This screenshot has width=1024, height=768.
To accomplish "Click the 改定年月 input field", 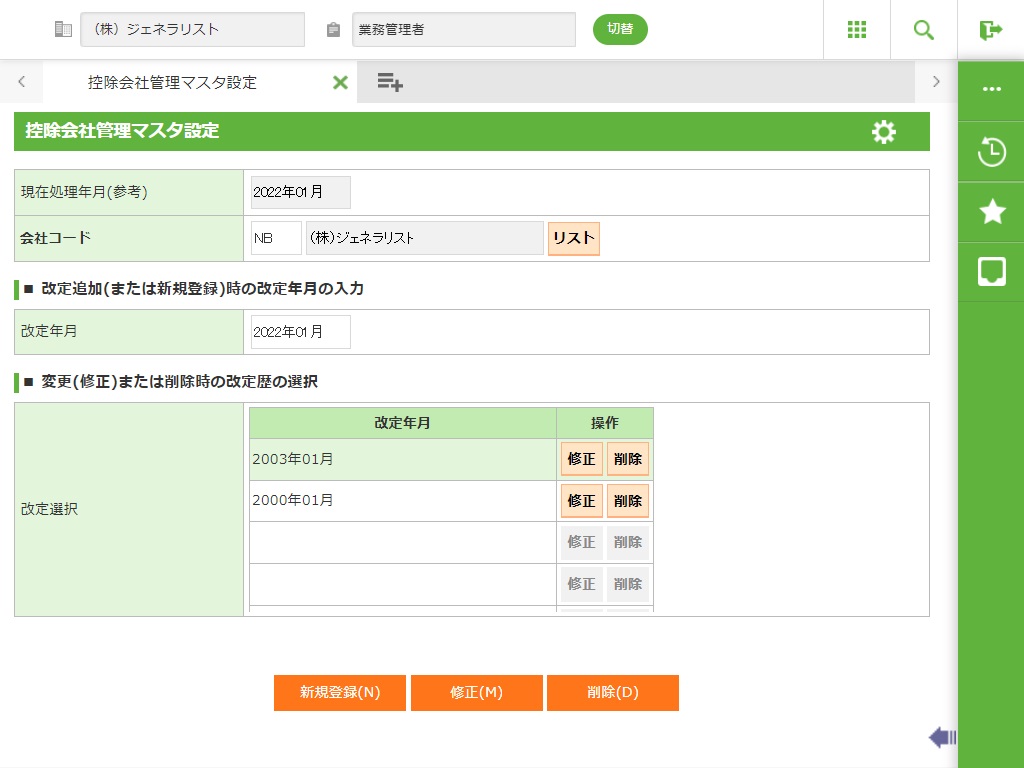I will [x=301, y=332].
